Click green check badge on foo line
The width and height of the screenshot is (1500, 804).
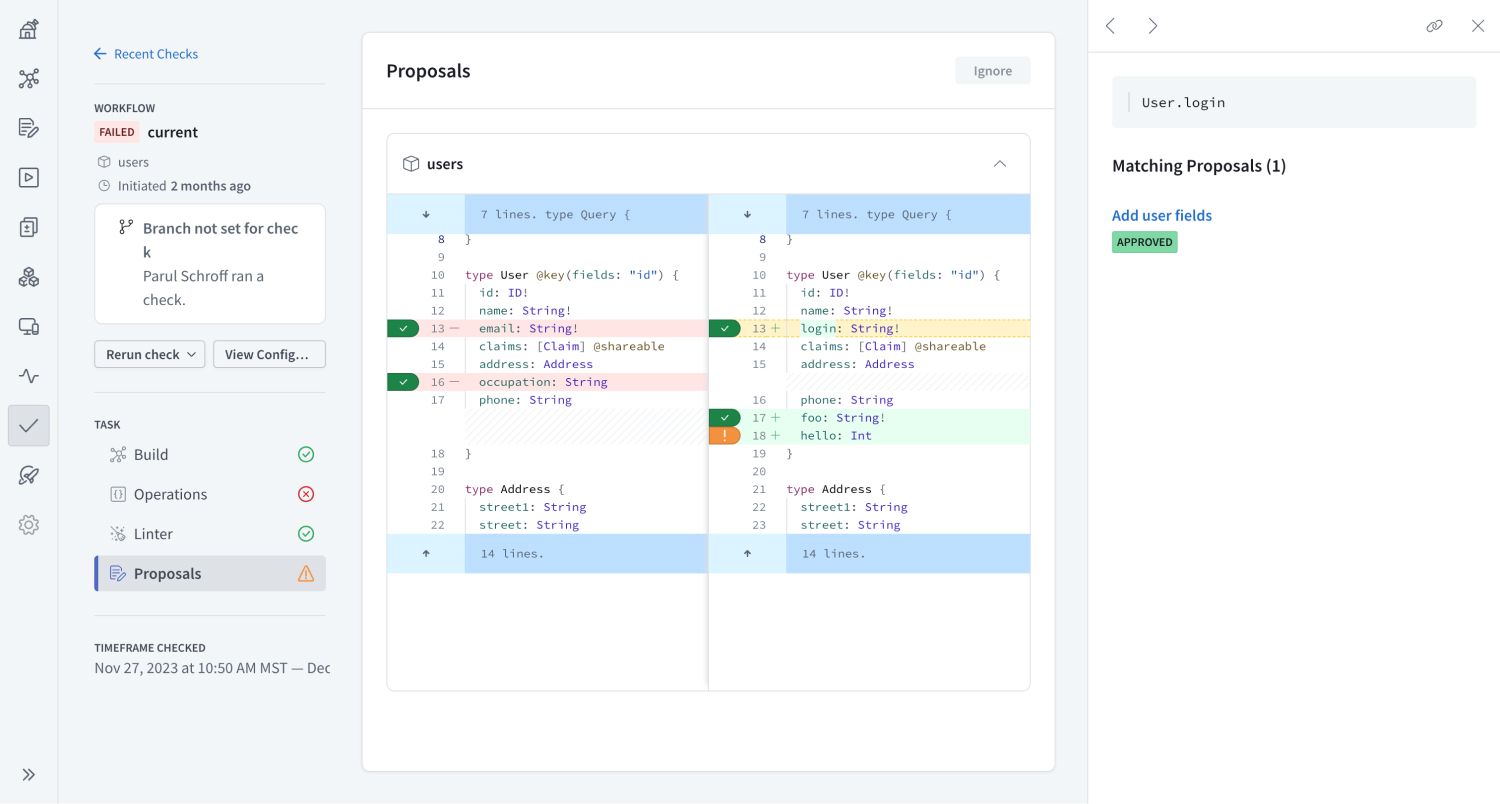point(724,418)
